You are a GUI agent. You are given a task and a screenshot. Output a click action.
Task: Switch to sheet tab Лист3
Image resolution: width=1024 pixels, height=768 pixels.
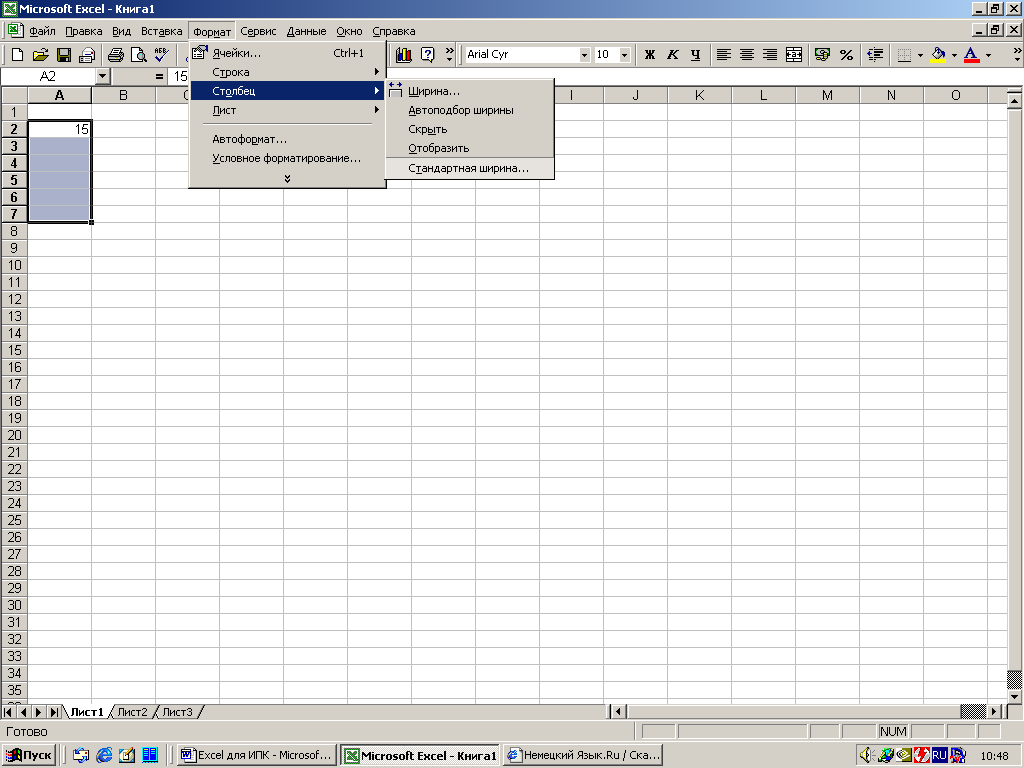pyautogui.click(x=178, y=712)
